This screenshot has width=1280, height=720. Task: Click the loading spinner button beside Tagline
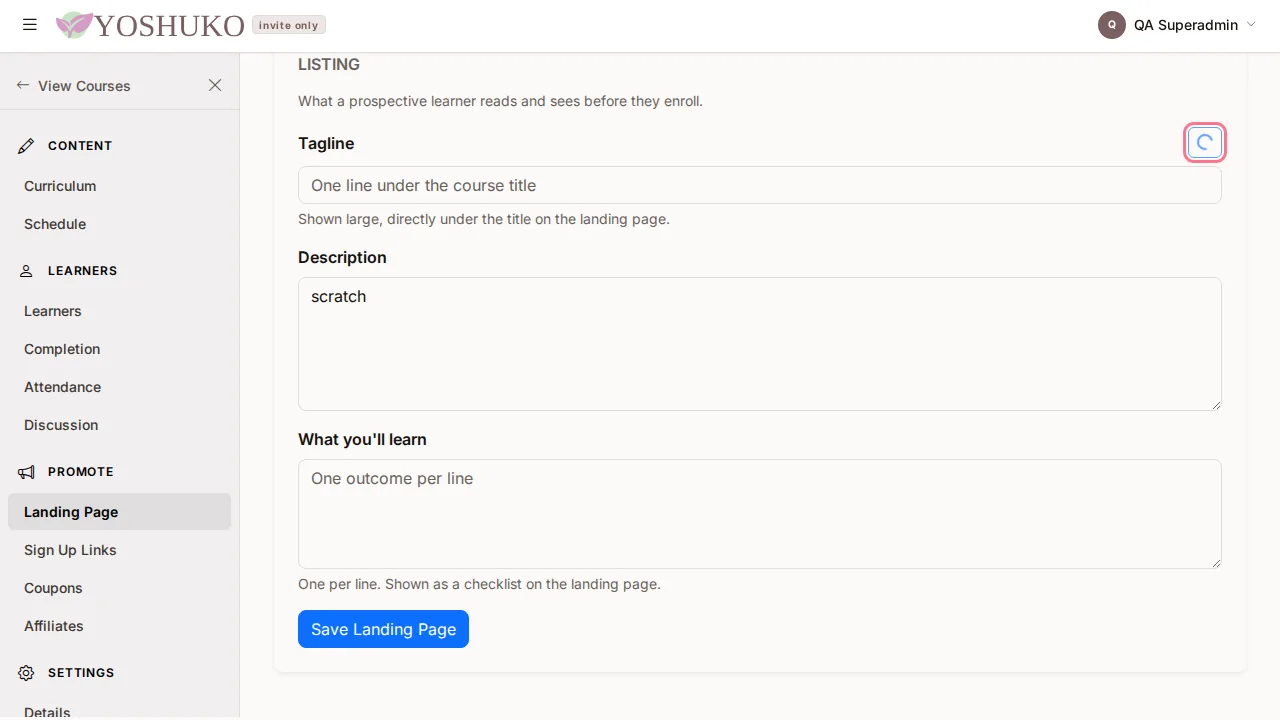coord(1205,143)
